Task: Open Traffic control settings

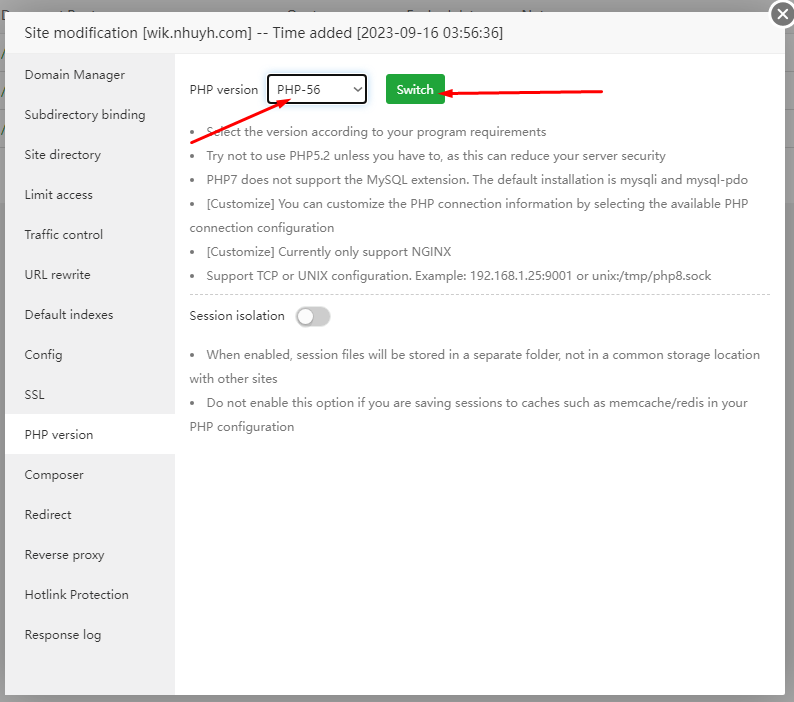Action: (x=90, y=235)
